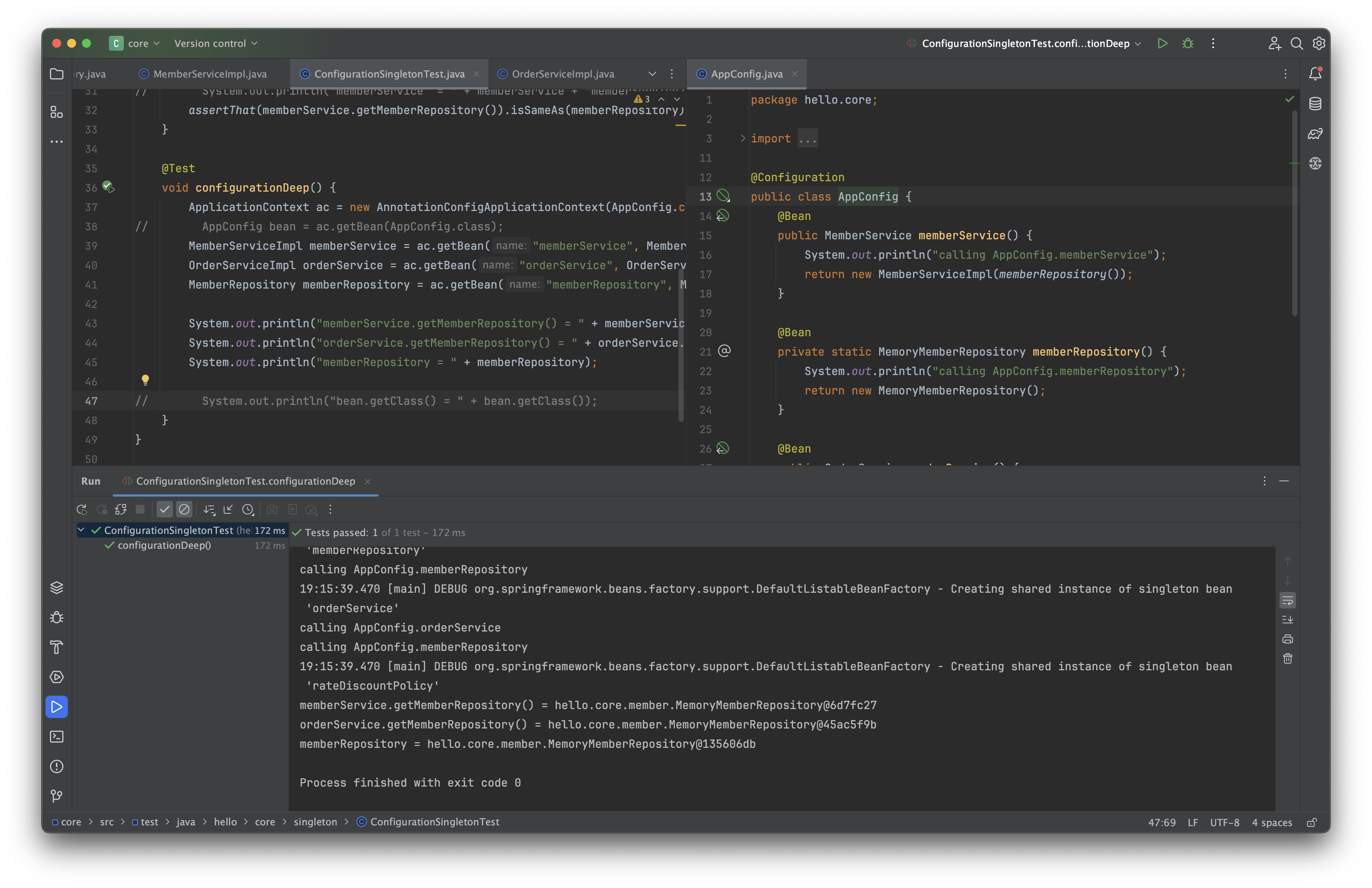Click the quick-fix light bulb at line 46
This screenshot has width=1372, height=888.
click(145, 380)
